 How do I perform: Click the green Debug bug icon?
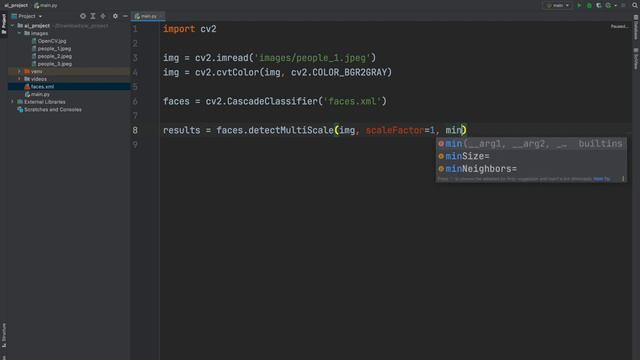pyautogui.click(x=589, y=5)
